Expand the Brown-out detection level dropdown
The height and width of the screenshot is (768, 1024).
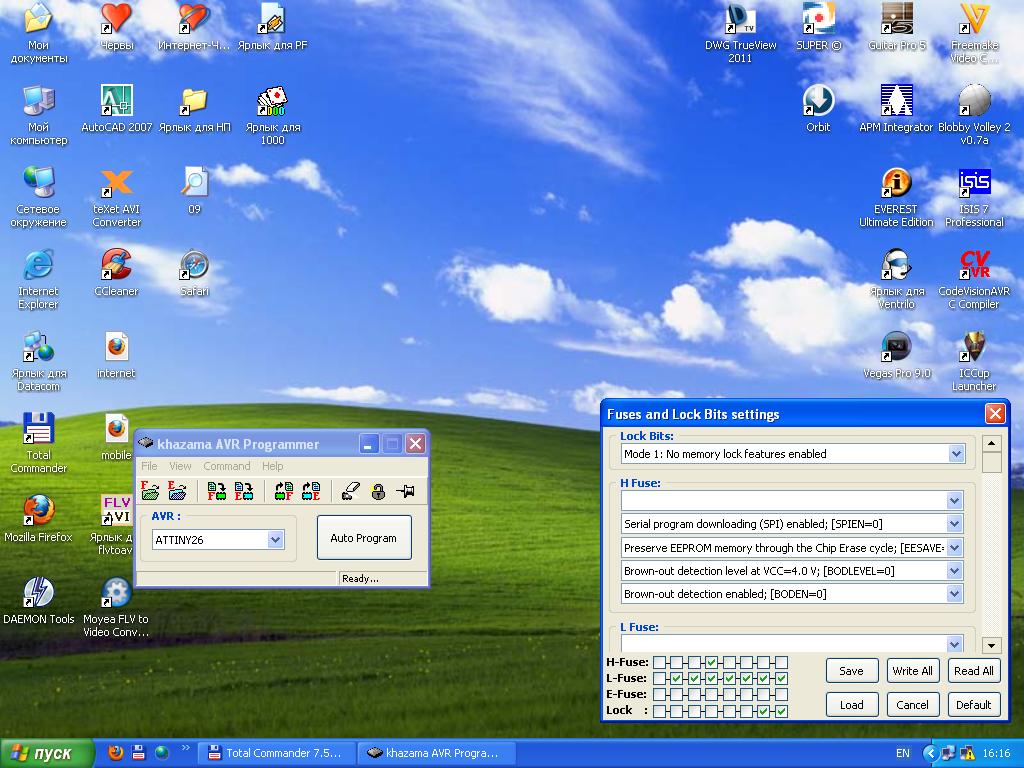point(954,571)
